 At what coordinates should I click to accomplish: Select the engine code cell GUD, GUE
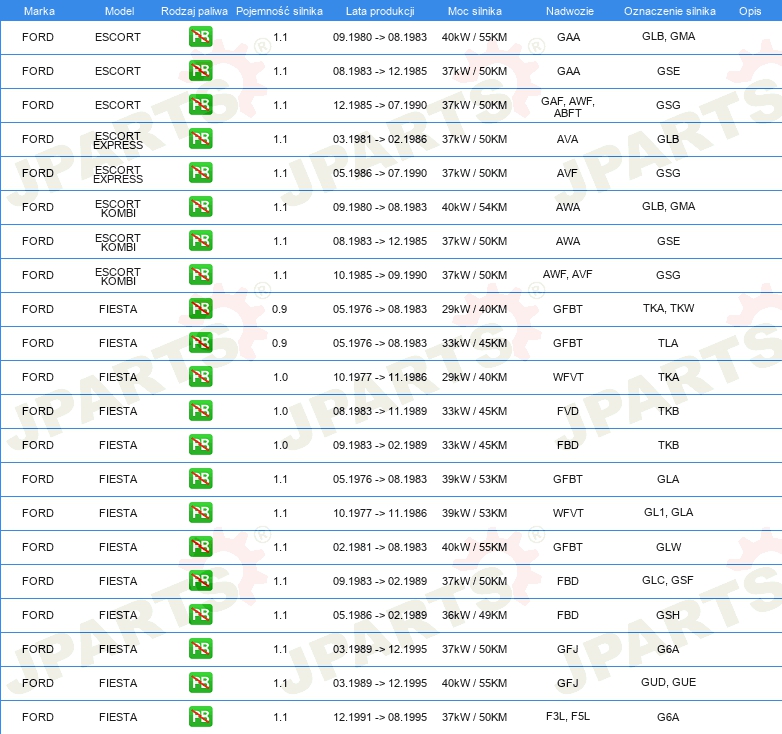(x=668, y=682)
